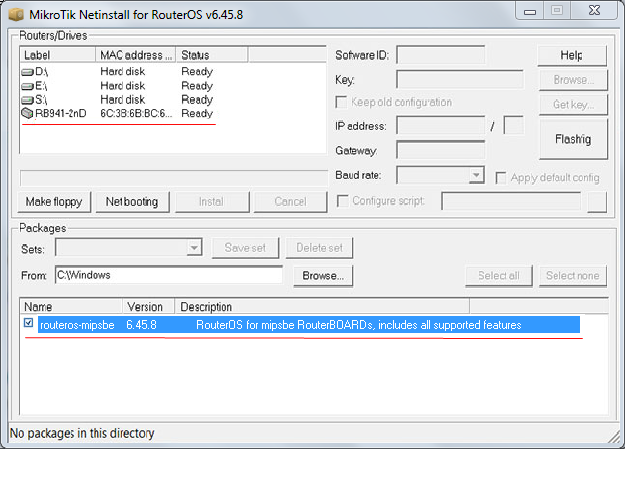This screenshot has height=487, width=625.
Task: Click the Install button
Action: [x=212, y=202]
